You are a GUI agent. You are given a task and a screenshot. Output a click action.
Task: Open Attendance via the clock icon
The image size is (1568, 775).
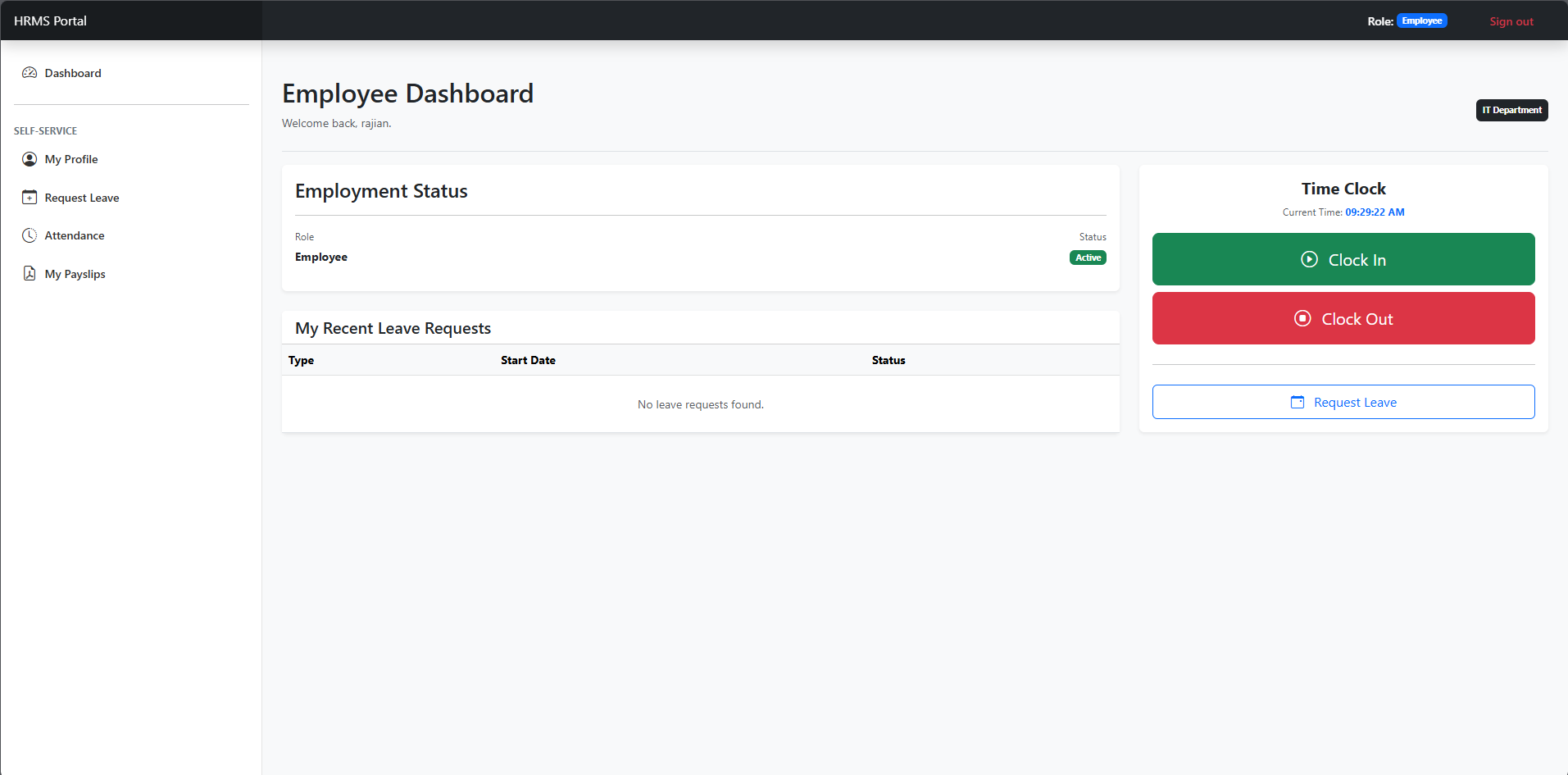coord(30,235)
